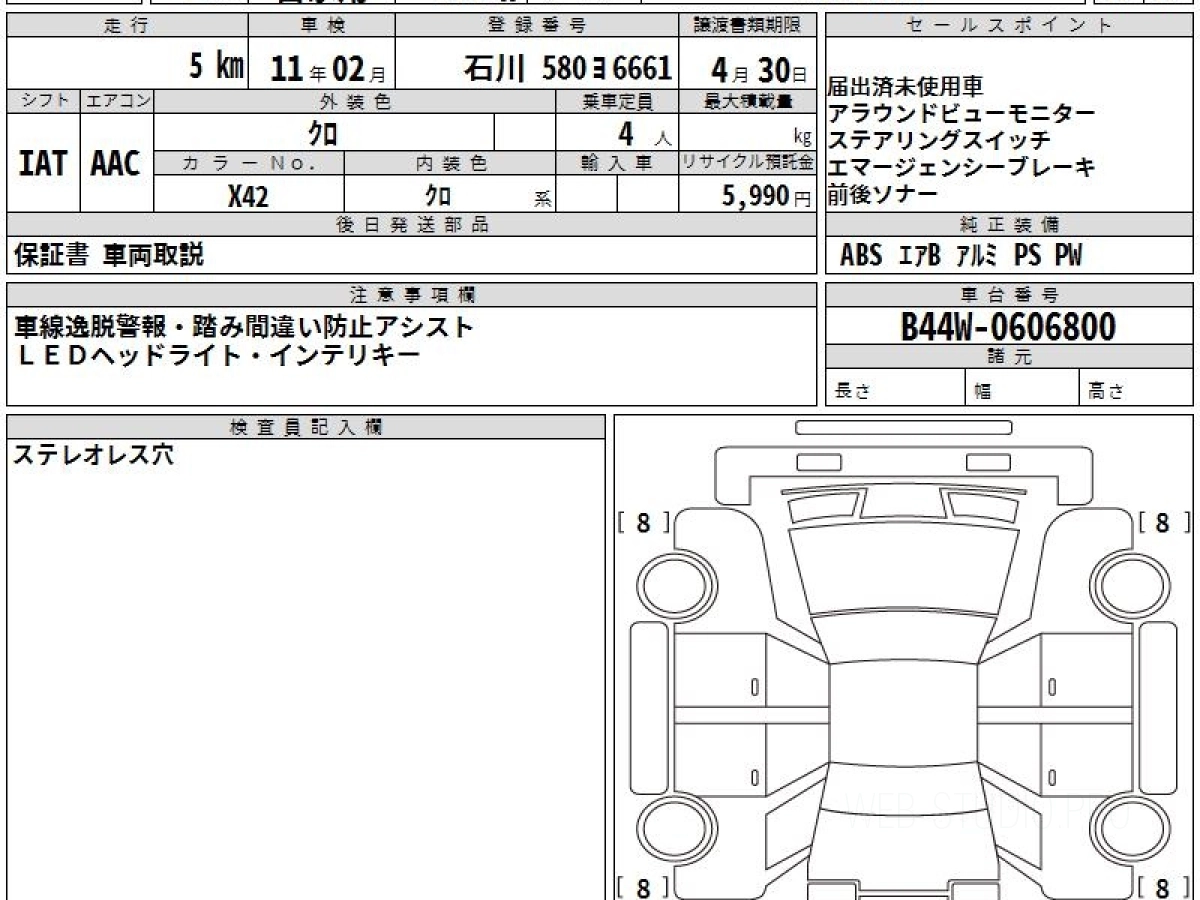Click the IAT shift type cell
This screenshot has width=1200, height=900.
(43, 164)
